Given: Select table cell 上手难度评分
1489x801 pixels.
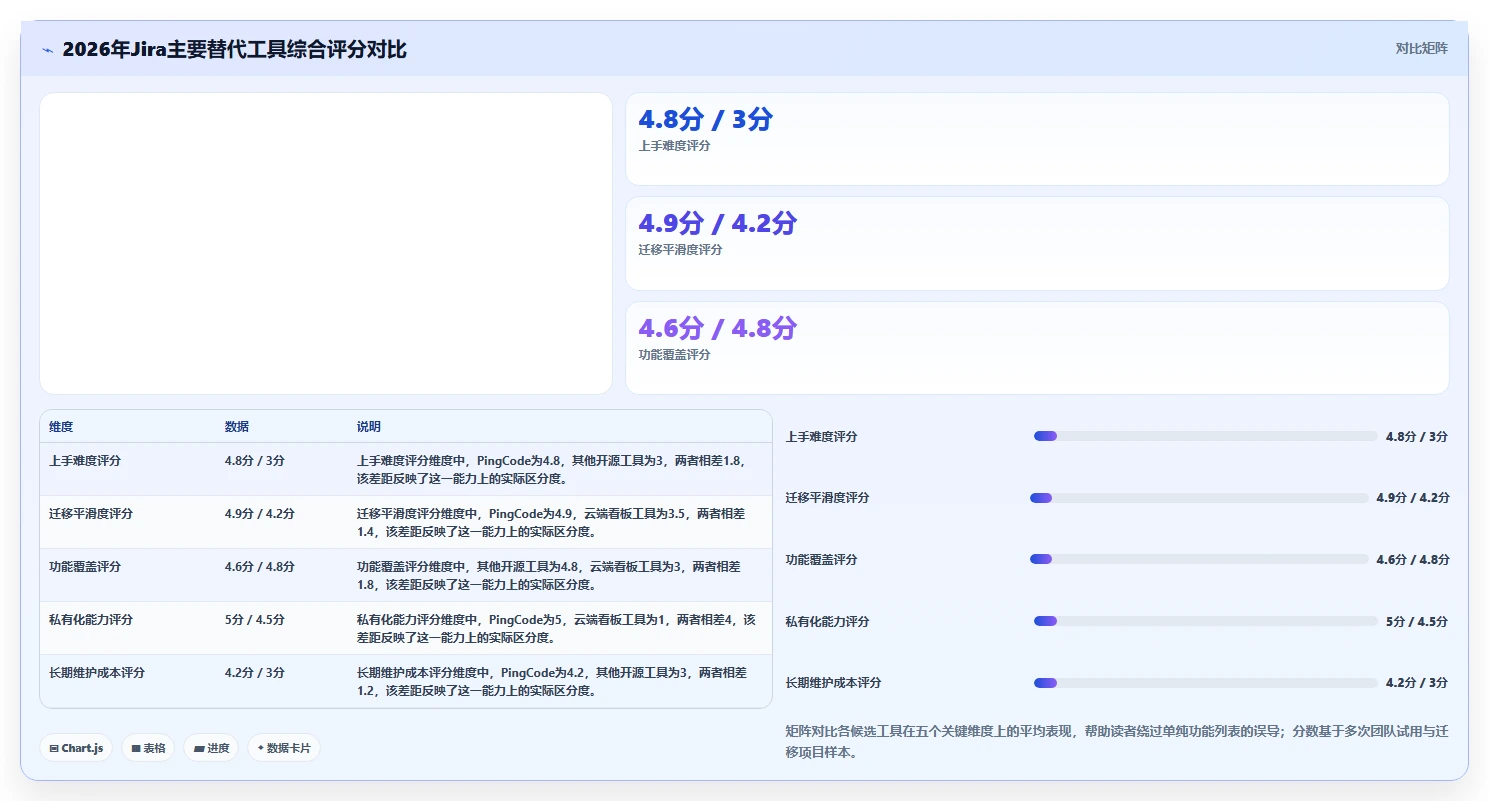Looking at the screenshot, I should pyautogui.click(x=85, y=461).
